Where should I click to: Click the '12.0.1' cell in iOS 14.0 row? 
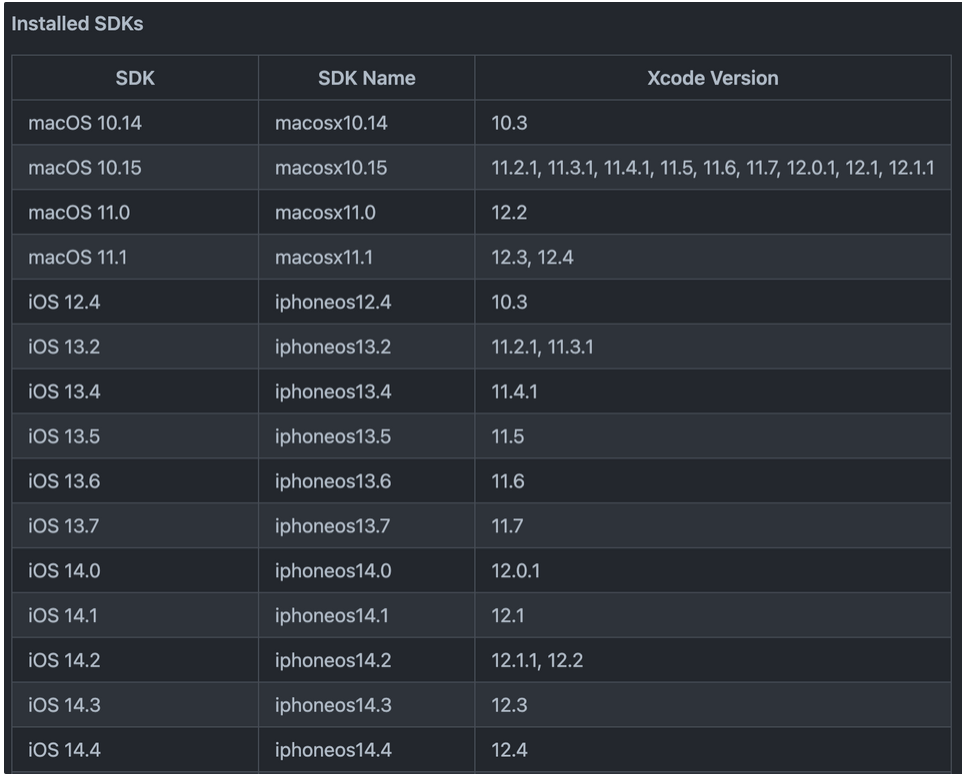tap(712, 570)
